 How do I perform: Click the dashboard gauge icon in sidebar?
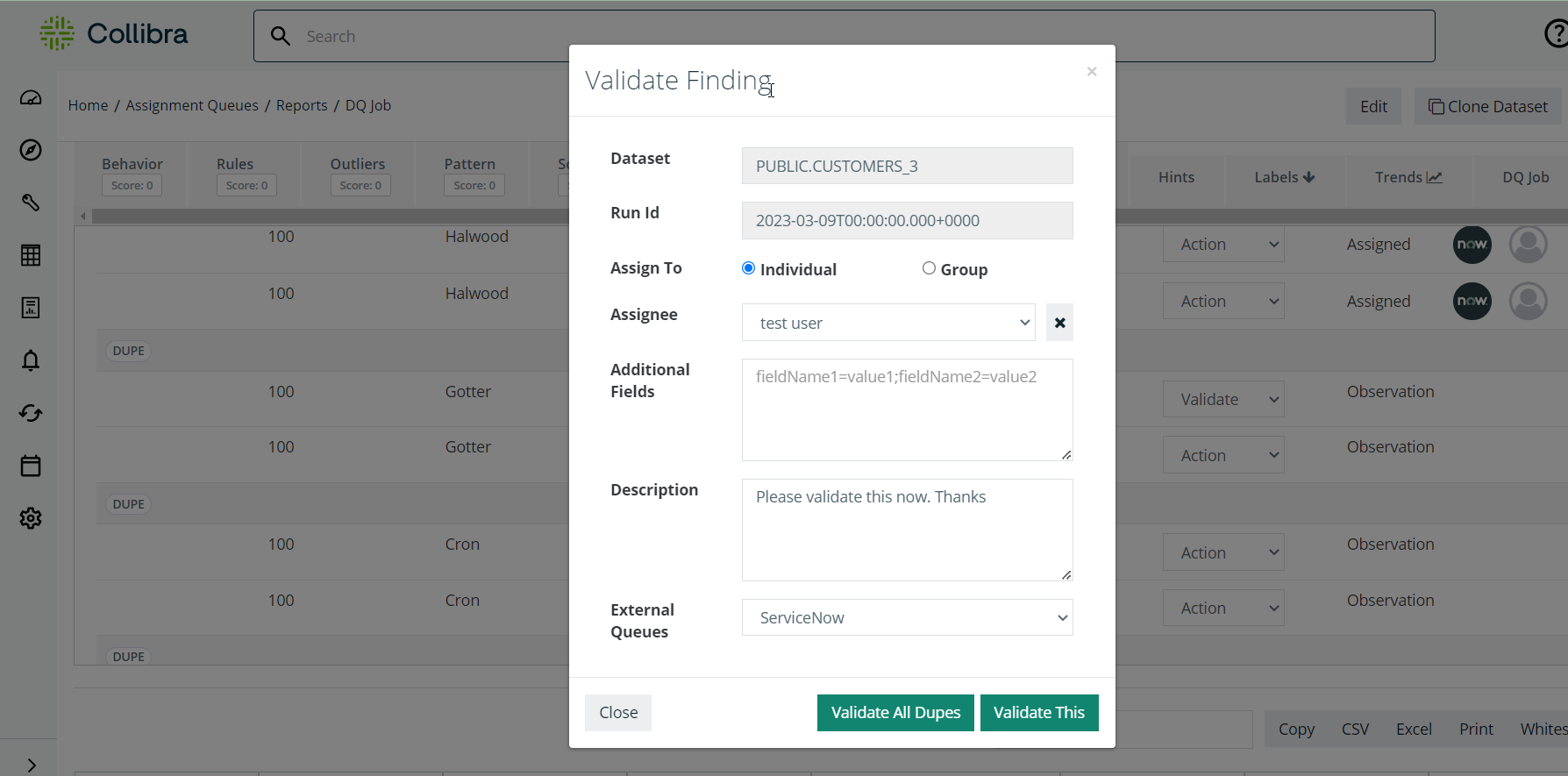point(31,98)
